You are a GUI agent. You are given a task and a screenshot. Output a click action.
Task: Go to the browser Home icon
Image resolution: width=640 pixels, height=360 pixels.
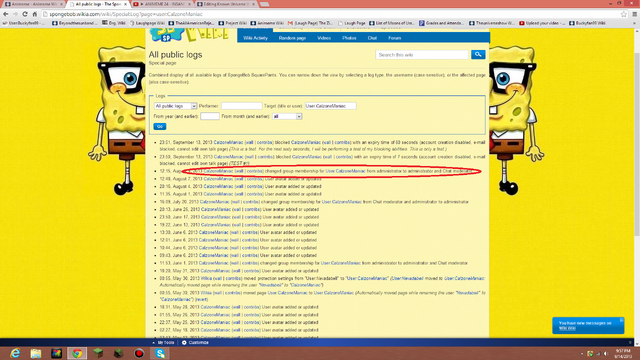[x=35, y=14]
